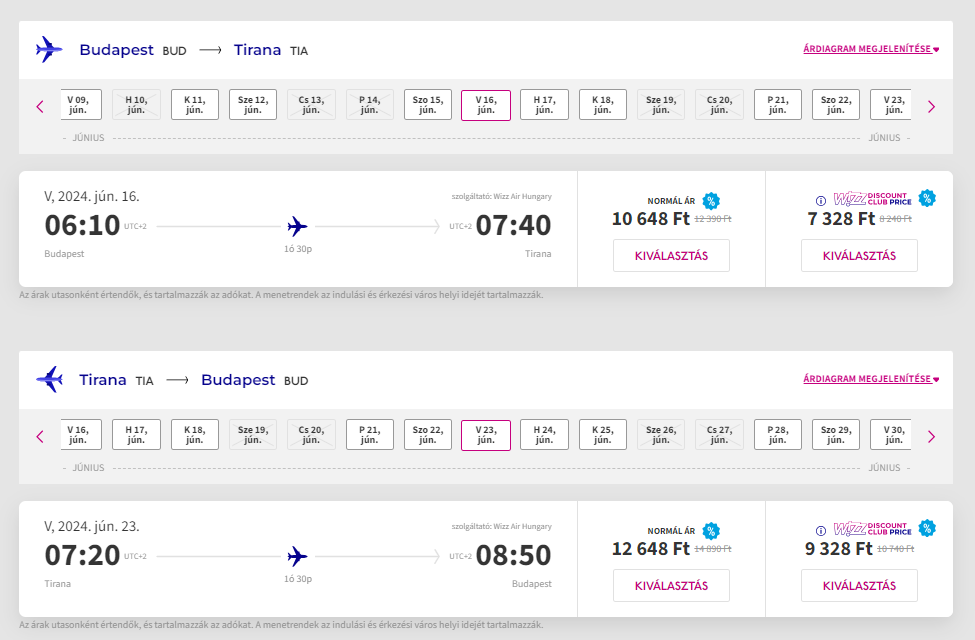Click discount badge beside outbound Wizz club price

tap(927, 198)
